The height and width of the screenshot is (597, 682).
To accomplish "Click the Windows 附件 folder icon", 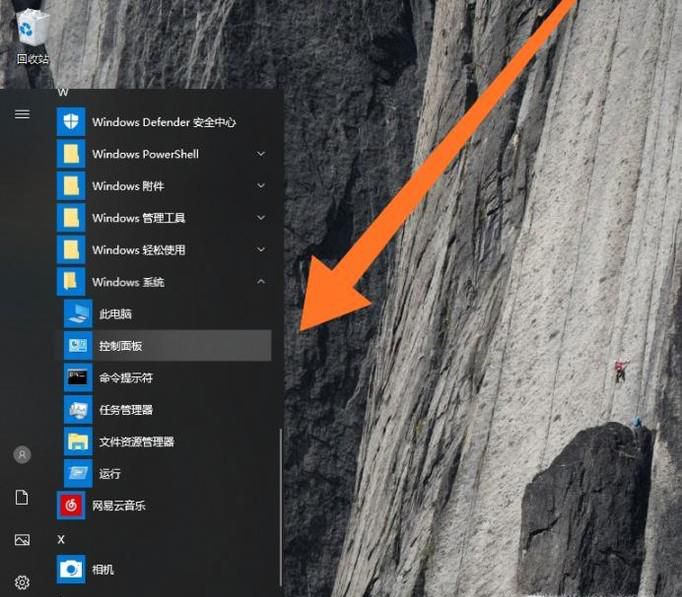I will point(71,186).
